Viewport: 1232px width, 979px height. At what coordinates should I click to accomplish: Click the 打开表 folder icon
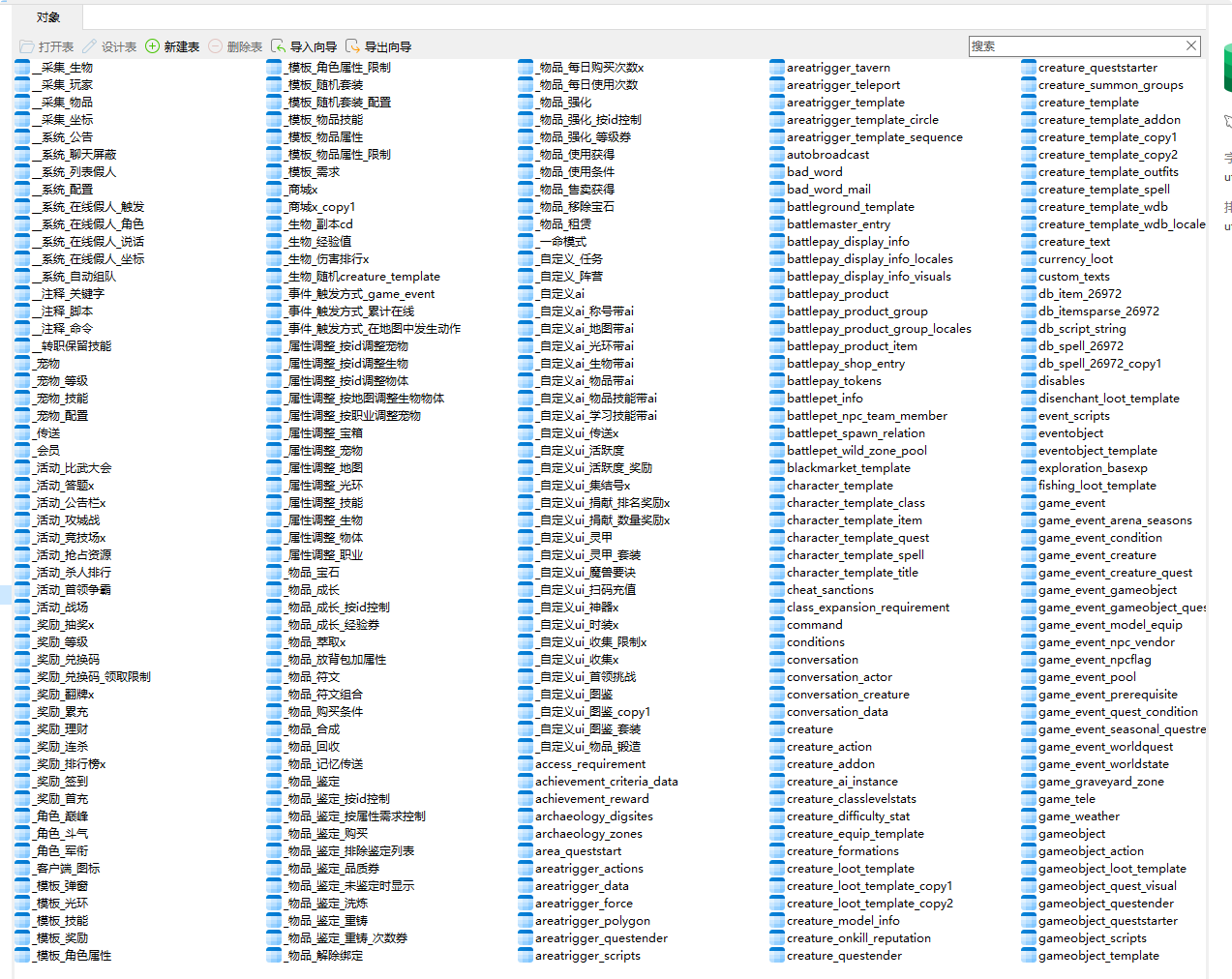click(27, 46)
